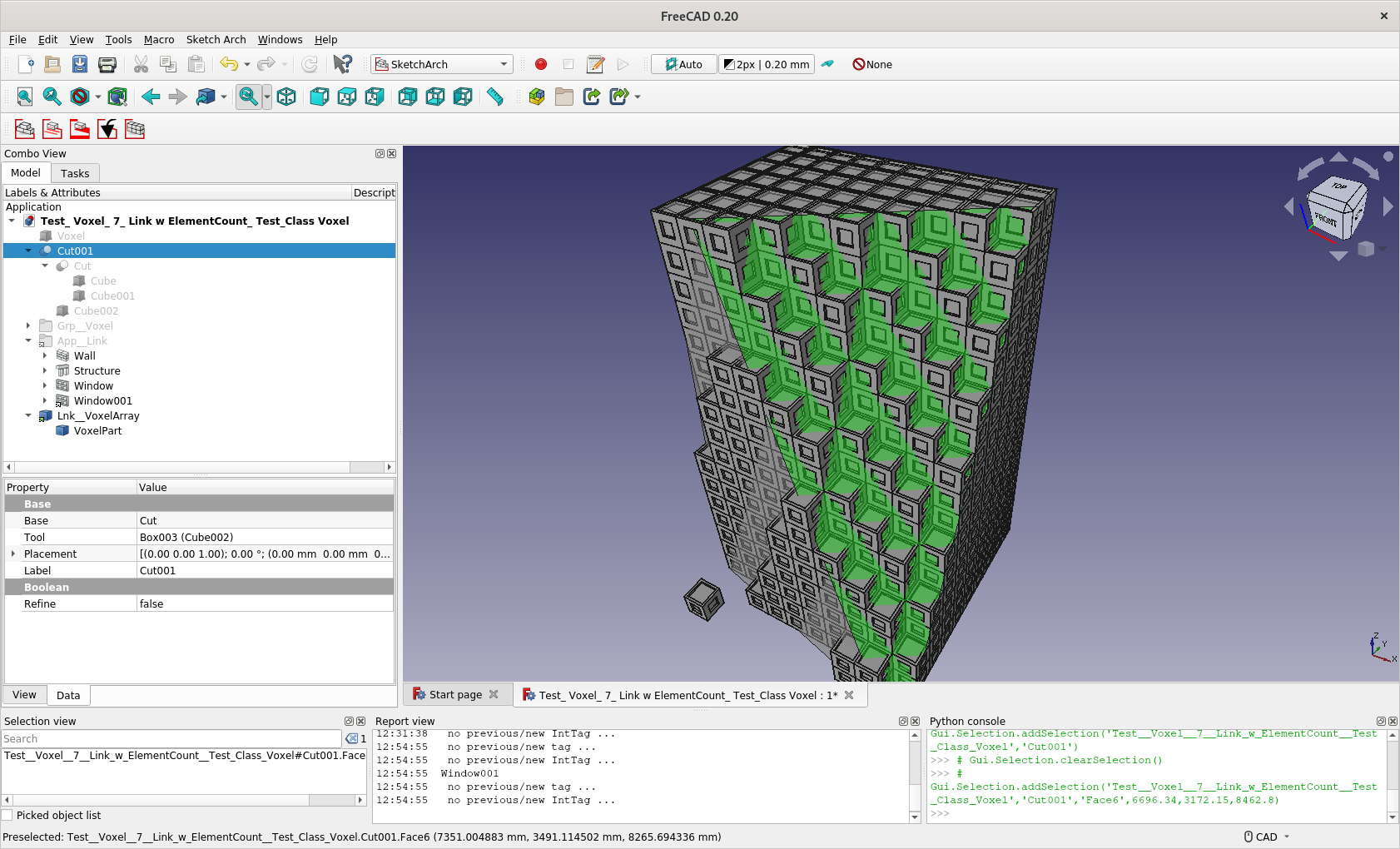This screenshot has height=849, width=1400.
Task: Click the Measure distance ruler icon
Action: point(495,97)
